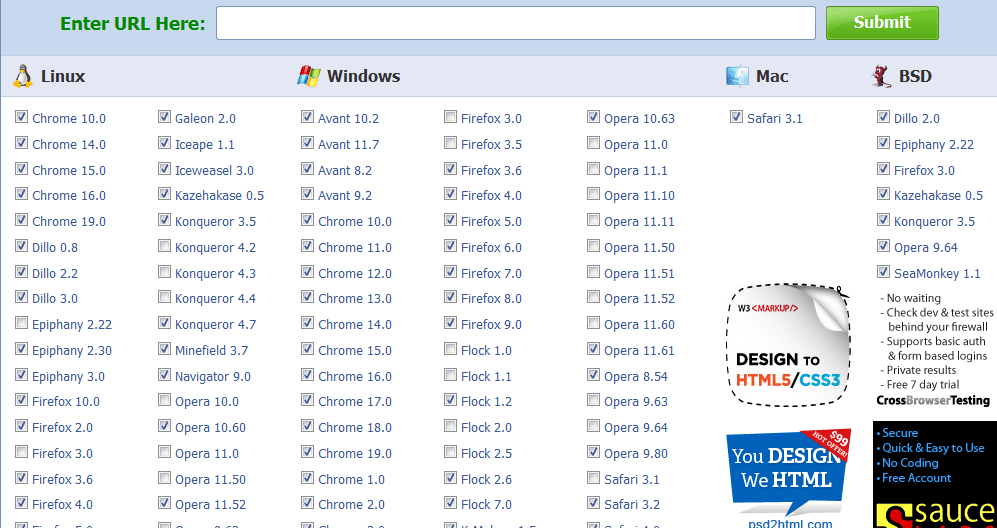Check the Flock 1.0 checkbox
997x528 pixels.
[x=451, y=349]
